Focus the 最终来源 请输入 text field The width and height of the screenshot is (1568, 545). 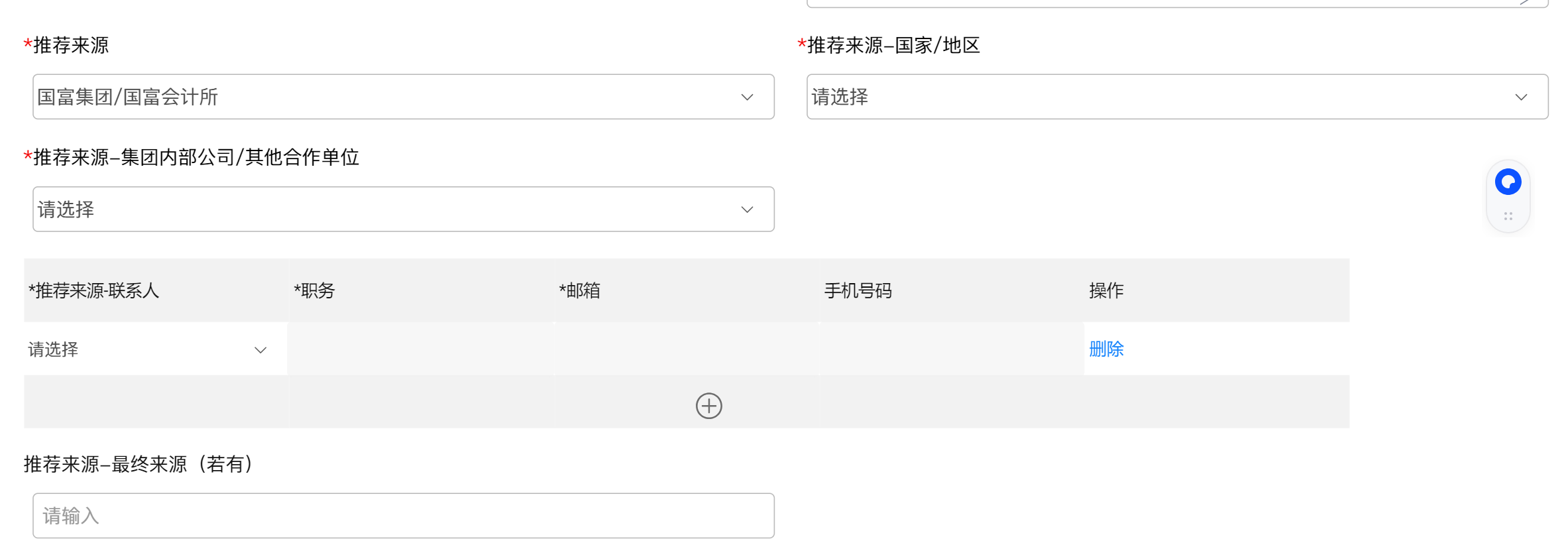pyautogui.click(x=403, y=516)
